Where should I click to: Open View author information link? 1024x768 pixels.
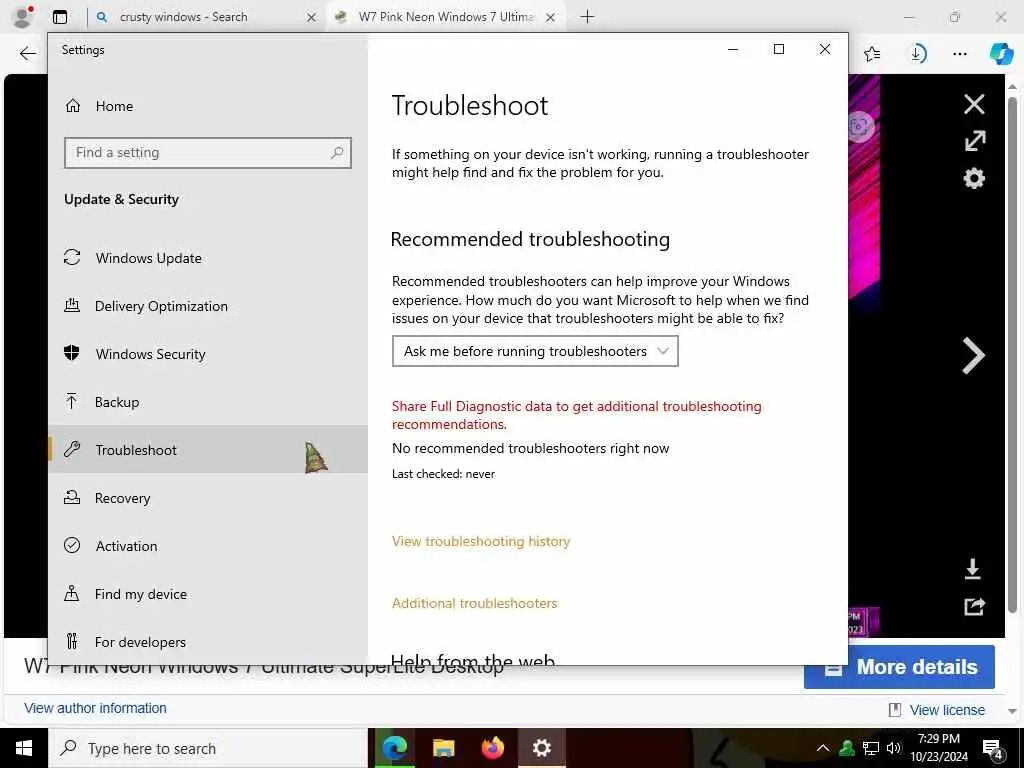point(95,708)
